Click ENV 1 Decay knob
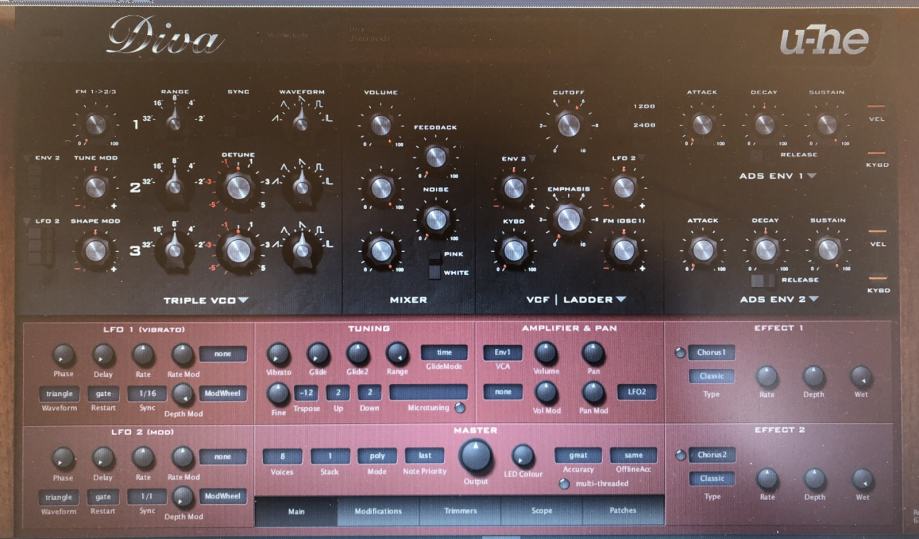This screenshot has height=539, width=919. coord(764,124)
